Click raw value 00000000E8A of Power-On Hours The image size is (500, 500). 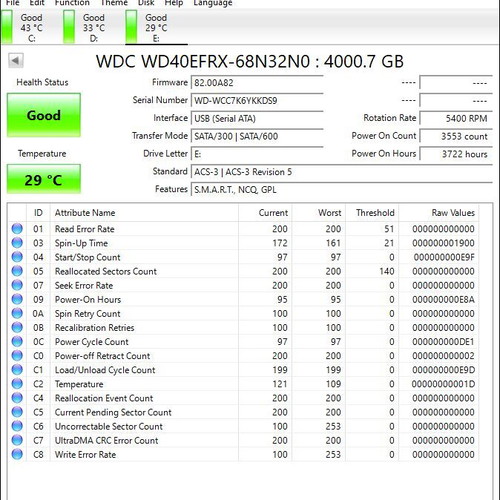(443, 299)
